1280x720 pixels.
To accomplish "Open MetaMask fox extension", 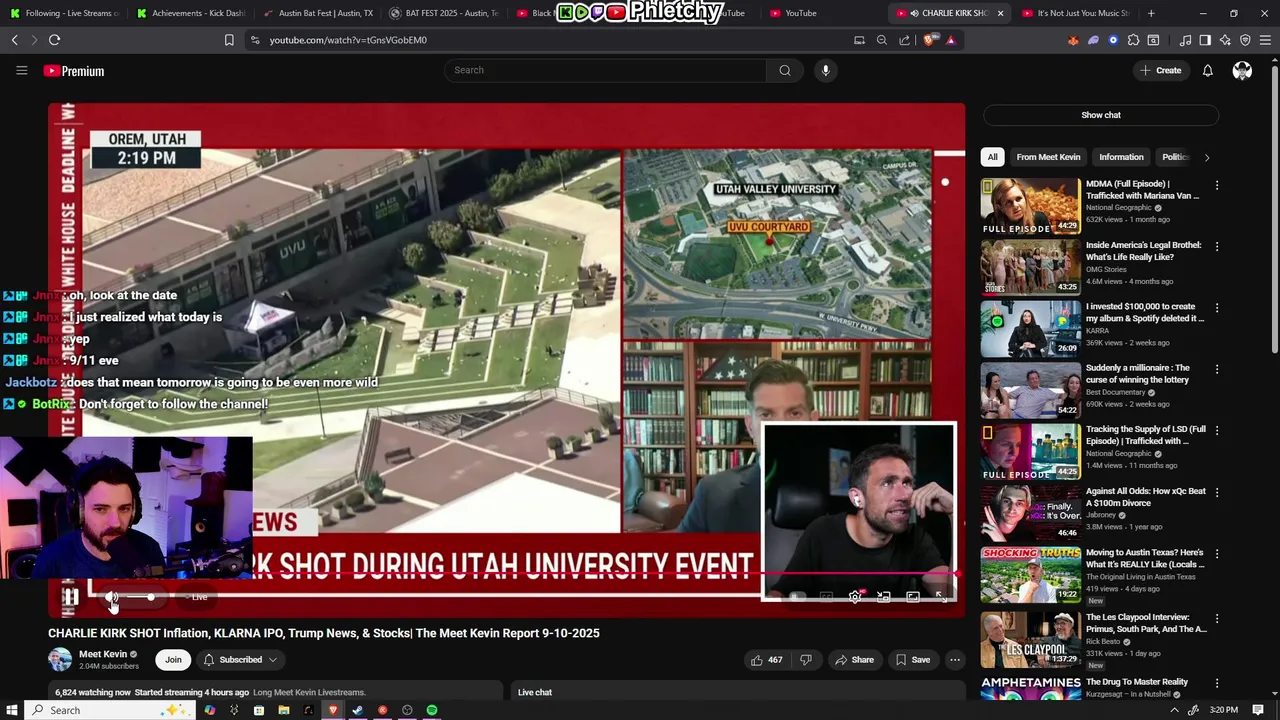I will coord(1073,40).
